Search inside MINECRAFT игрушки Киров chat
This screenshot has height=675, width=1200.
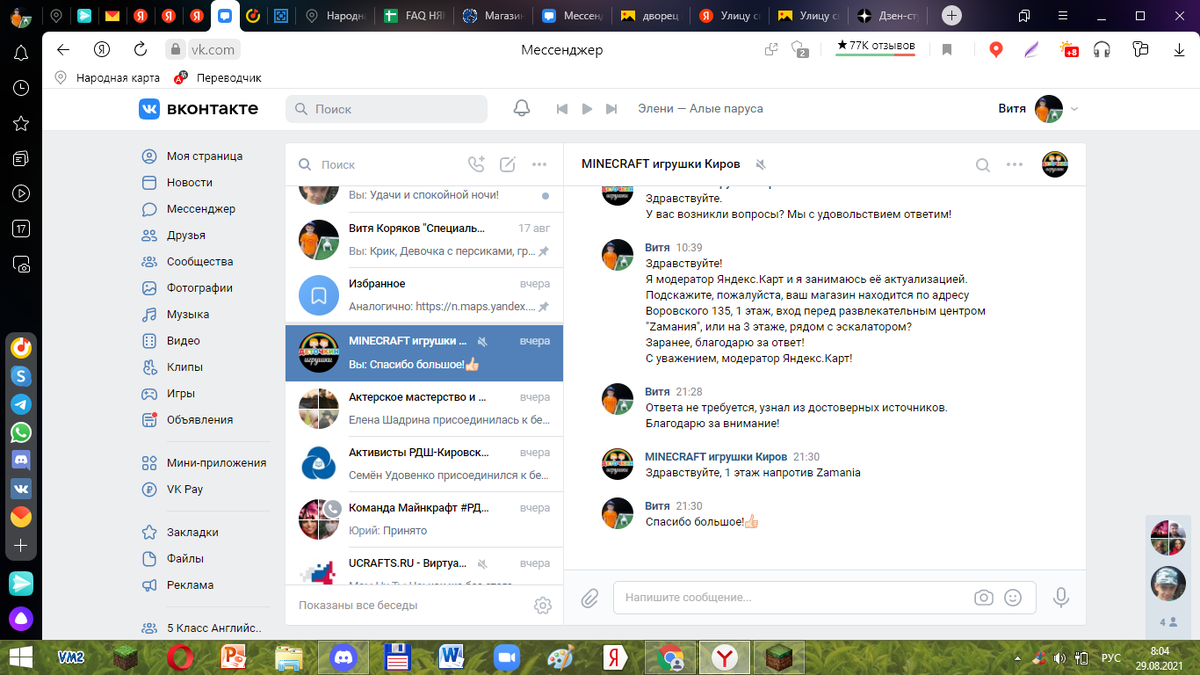click(x=983, y=165)
